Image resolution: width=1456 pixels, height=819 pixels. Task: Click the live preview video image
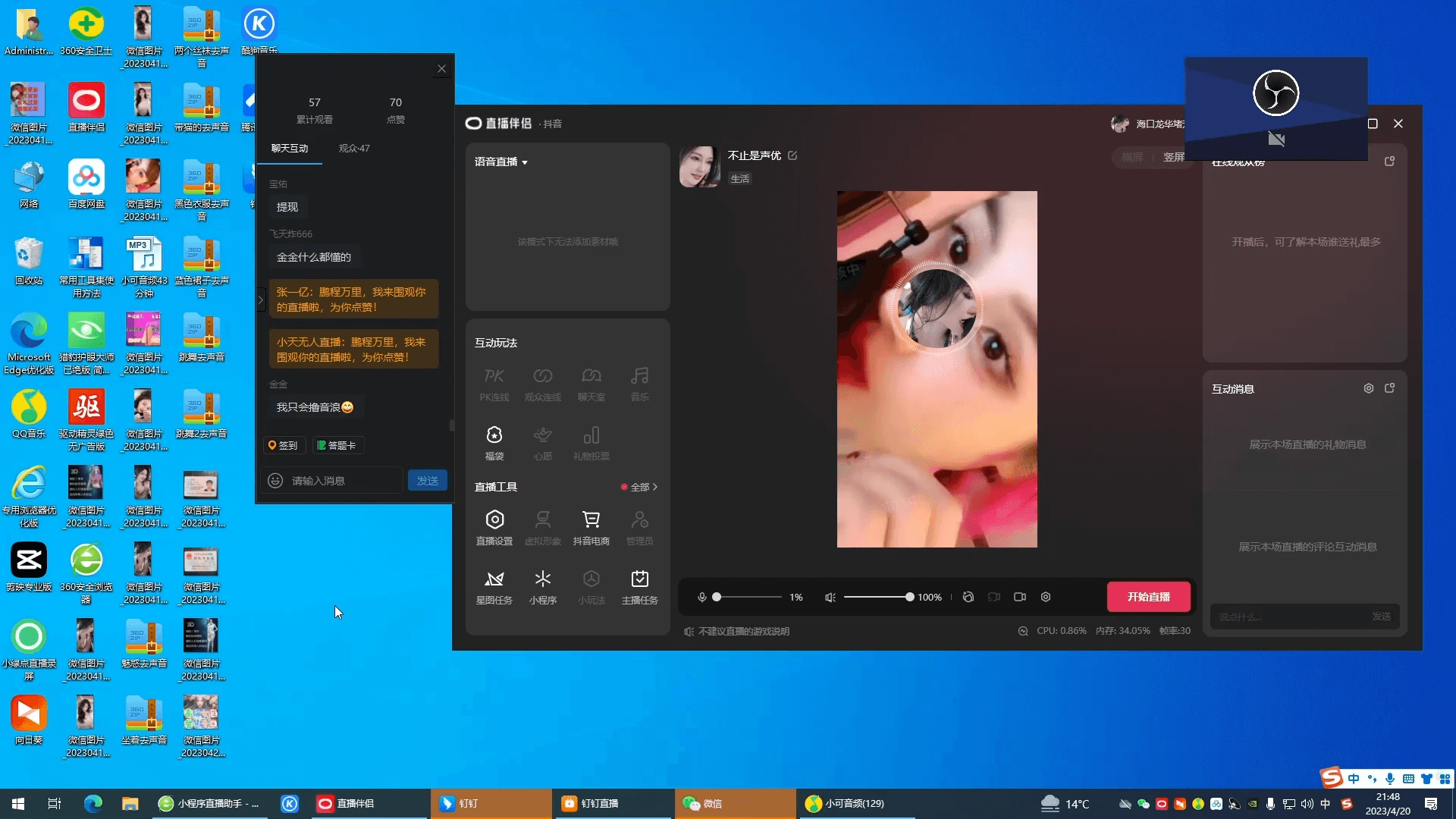click(937, 369)
